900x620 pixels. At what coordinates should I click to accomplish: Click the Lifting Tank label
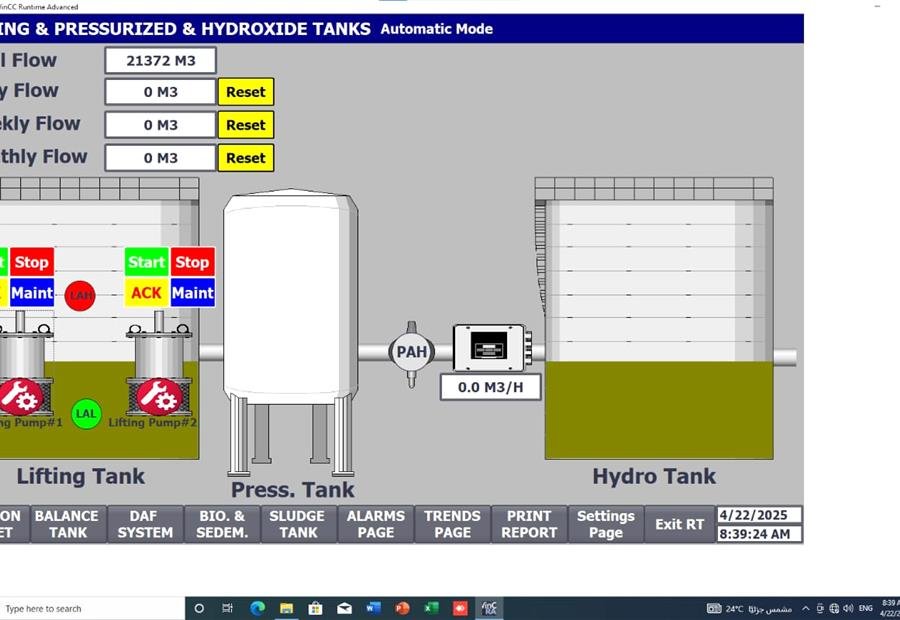click(x=80, y=476)
